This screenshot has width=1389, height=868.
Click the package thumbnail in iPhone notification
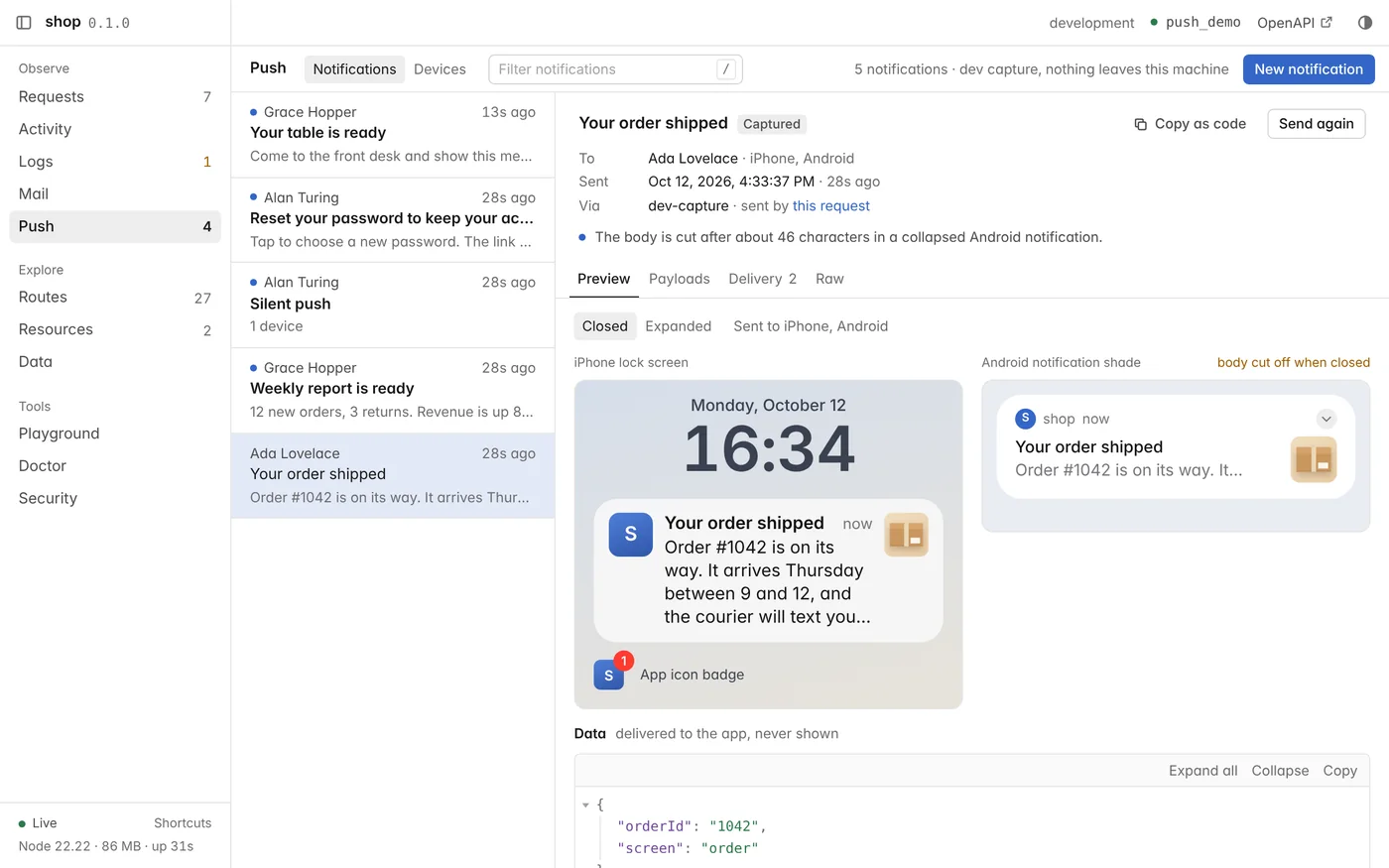pyautogui.click(x=906, y=535)
